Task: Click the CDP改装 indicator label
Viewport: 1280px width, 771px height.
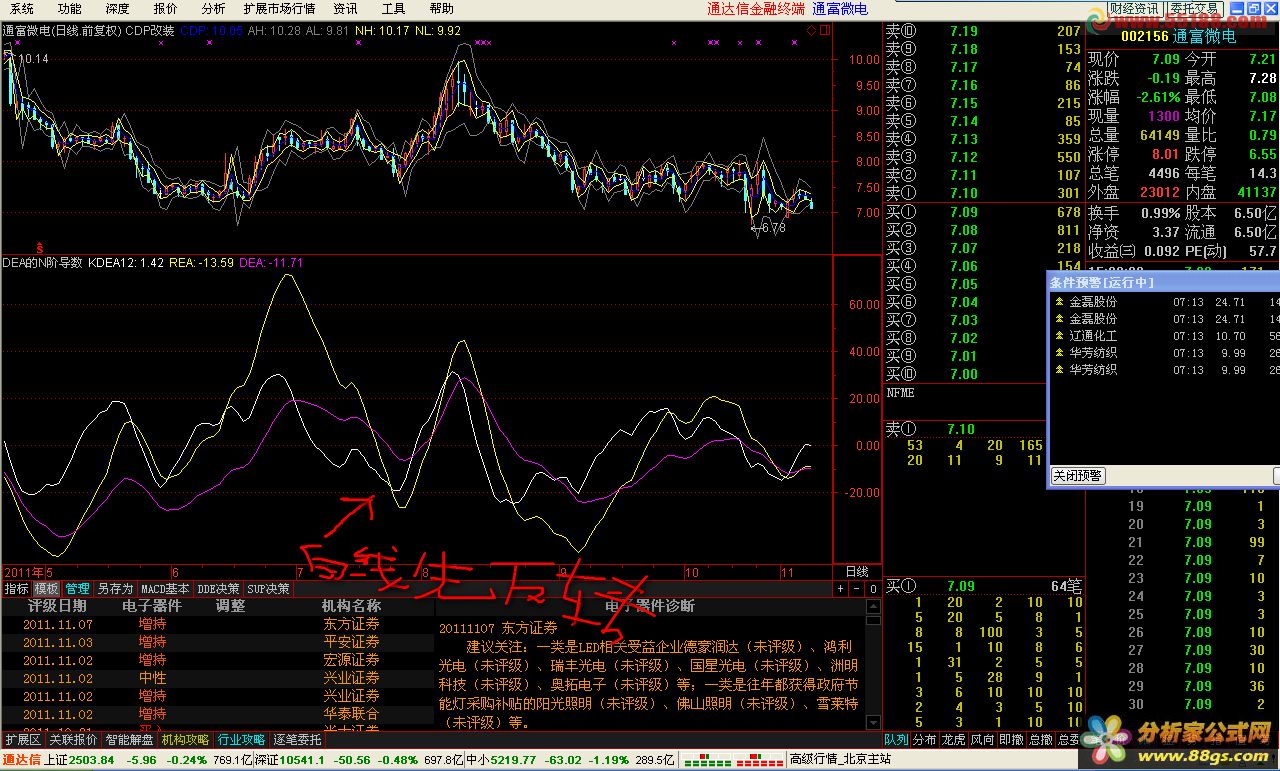Action: [x=150, y=31]
